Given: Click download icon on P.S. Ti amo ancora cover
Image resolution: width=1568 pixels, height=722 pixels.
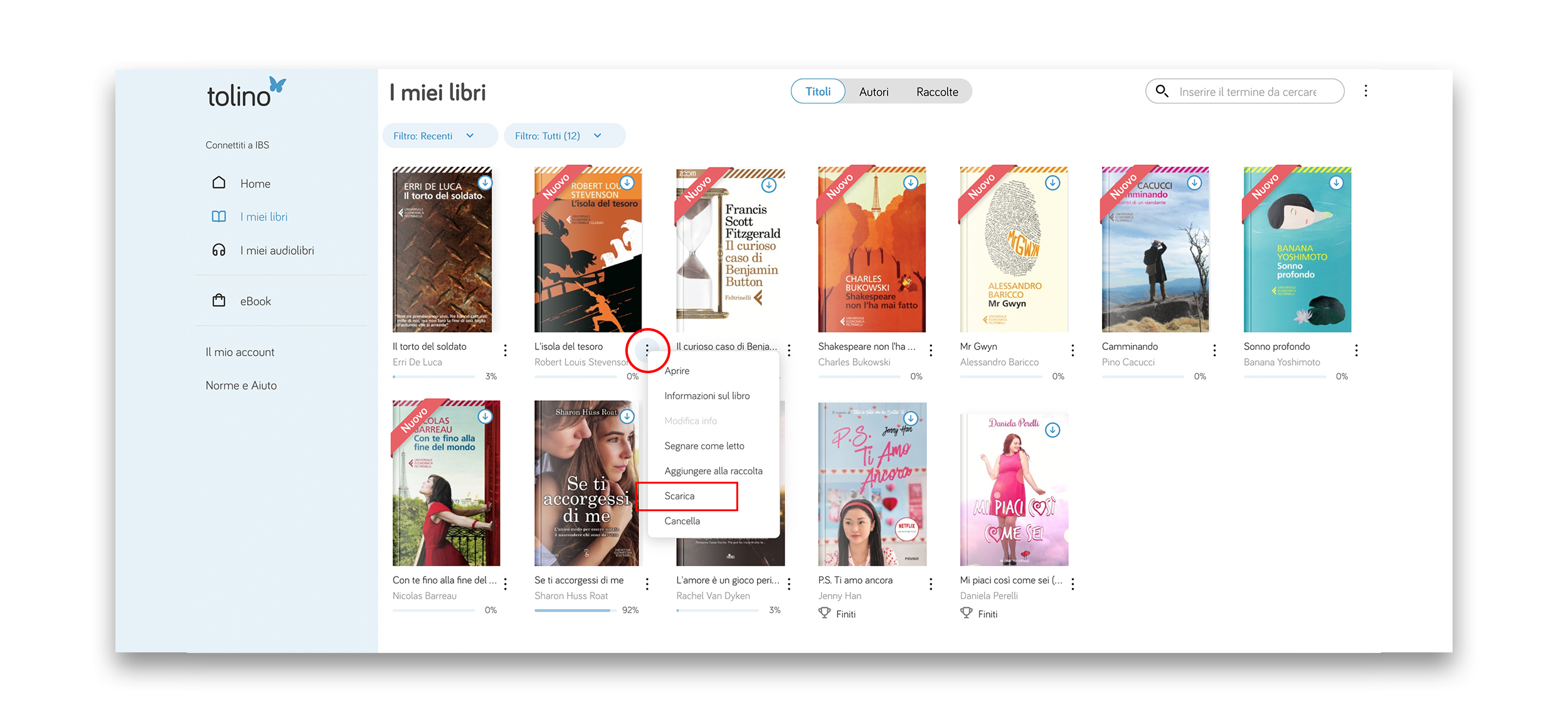Looking at the screenshot, I should (911, 418).
